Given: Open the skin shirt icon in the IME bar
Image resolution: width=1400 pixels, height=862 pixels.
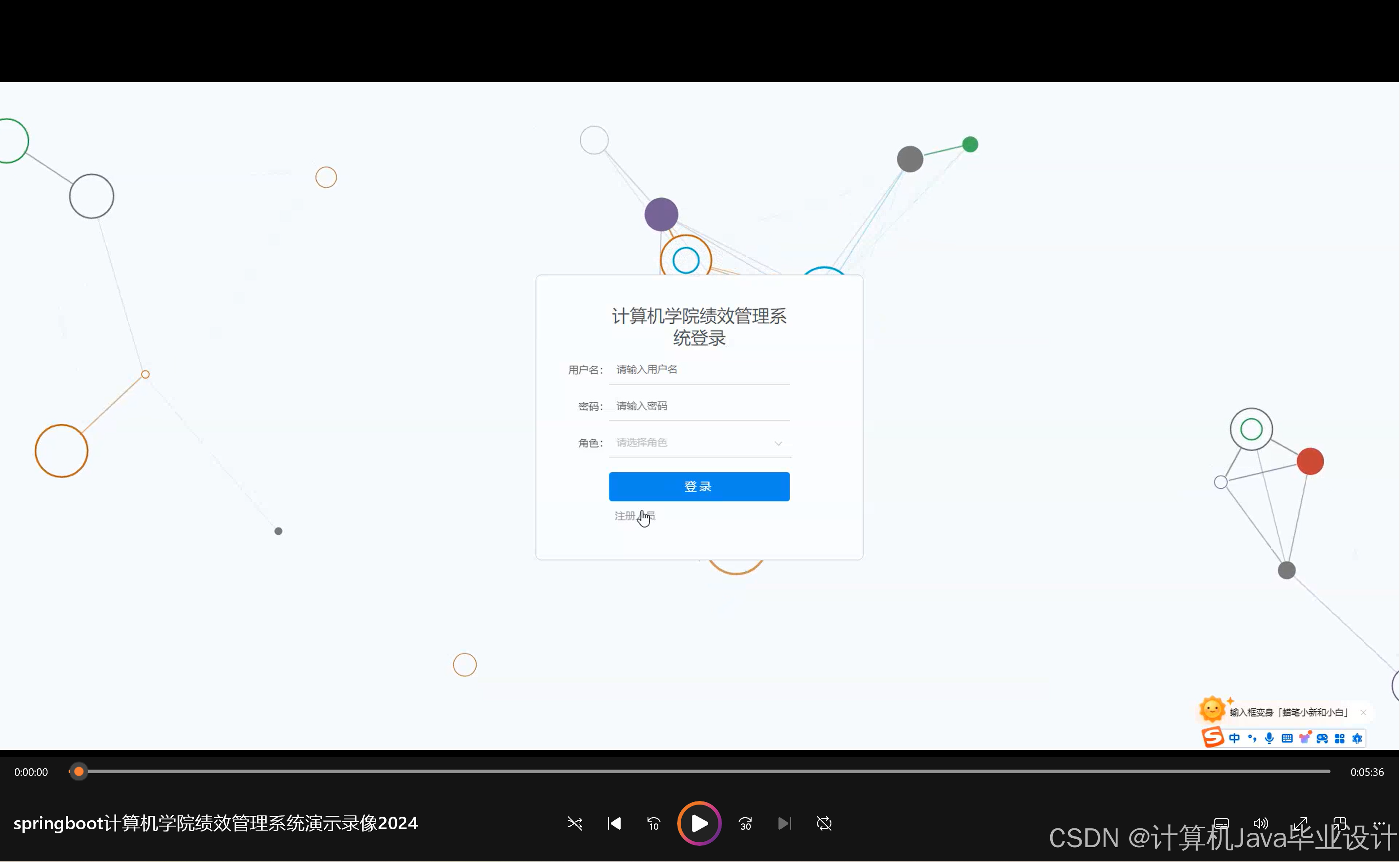Looking at the screenshot, I should (x=1305, y=738).
